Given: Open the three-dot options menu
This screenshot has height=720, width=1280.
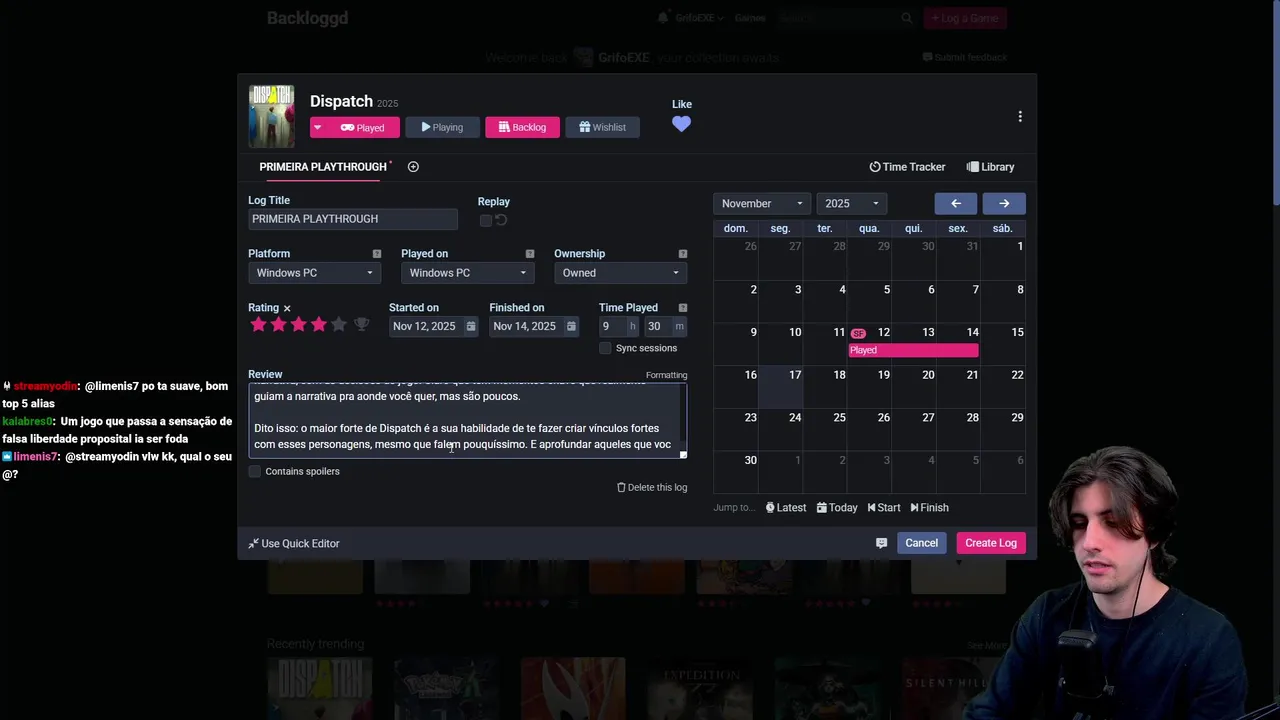Looking at the screenshot, I should point(1020,117).
